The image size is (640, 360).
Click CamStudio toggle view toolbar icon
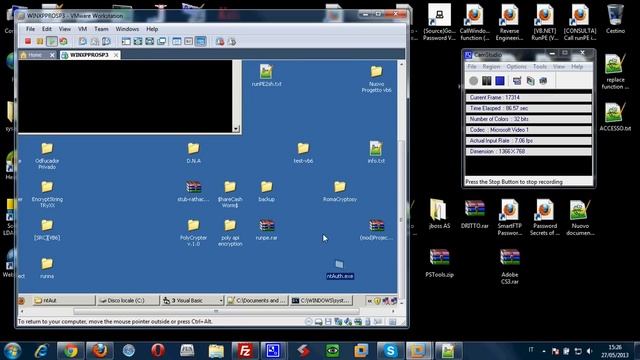517,81
